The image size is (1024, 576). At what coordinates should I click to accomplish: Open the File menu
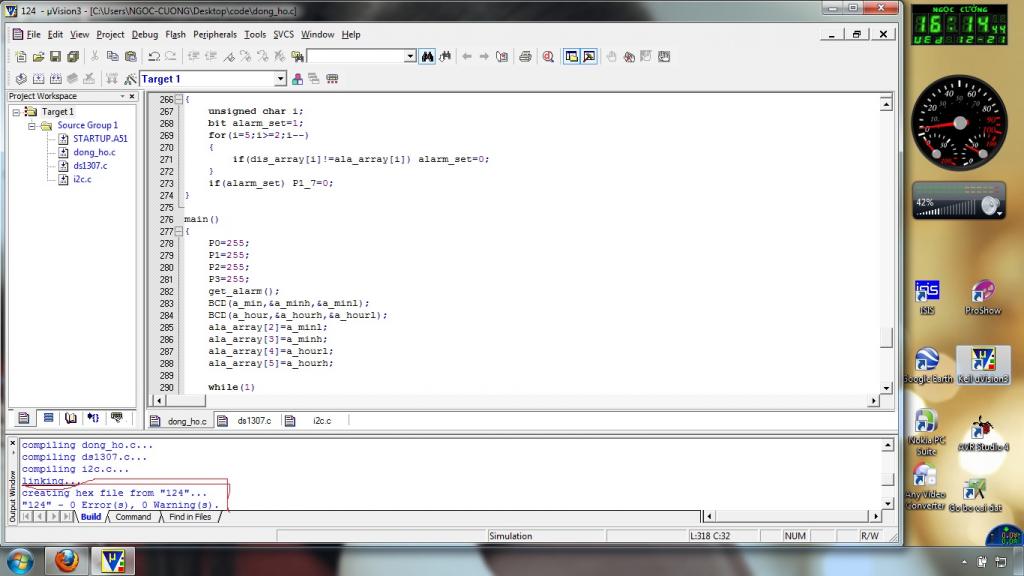click(x=33, y=35)
